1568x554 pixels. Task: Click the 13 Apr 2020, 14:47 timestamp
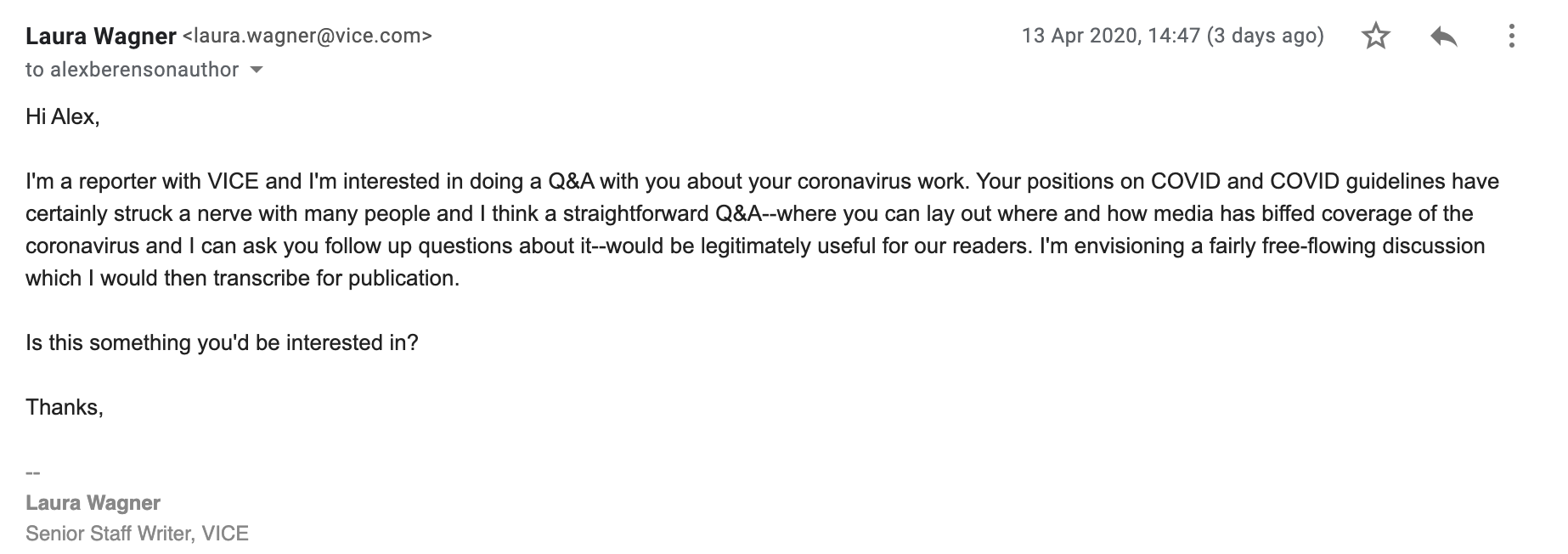tap(1111, 36)
